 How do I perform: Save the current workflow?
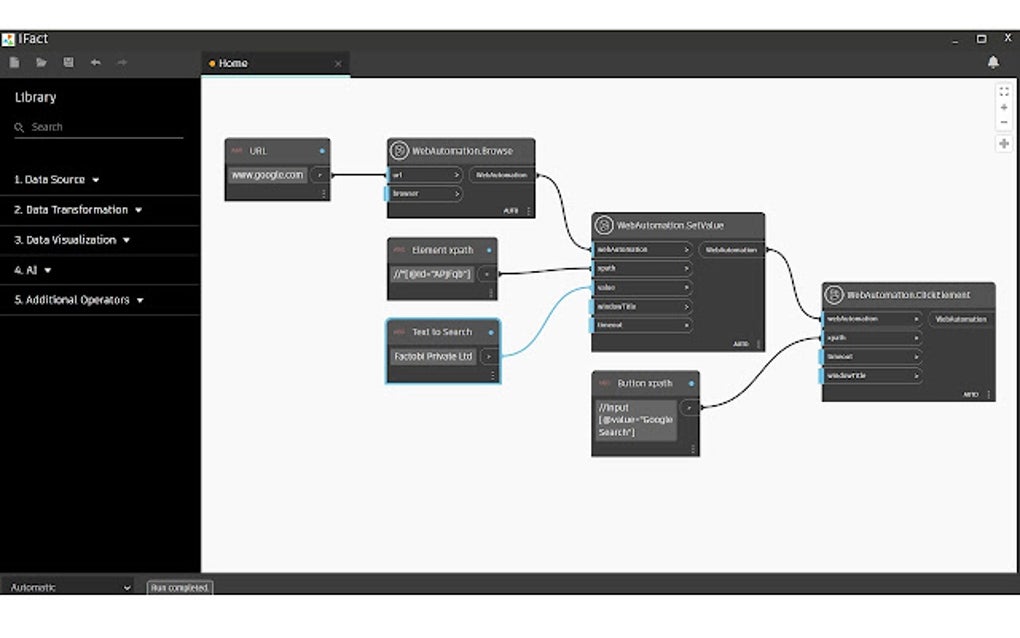coord(68,62)
